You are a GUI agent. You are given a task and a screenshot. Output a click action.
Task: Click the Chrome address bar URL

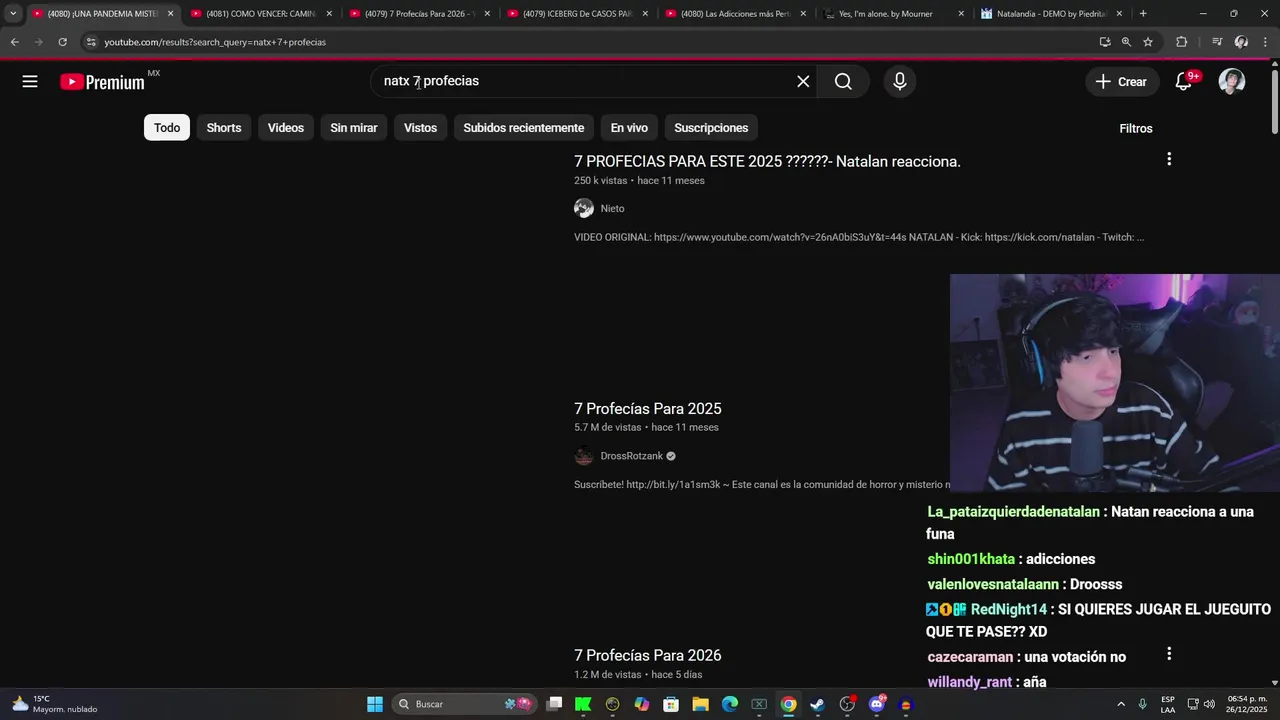(x=215, y=42)
